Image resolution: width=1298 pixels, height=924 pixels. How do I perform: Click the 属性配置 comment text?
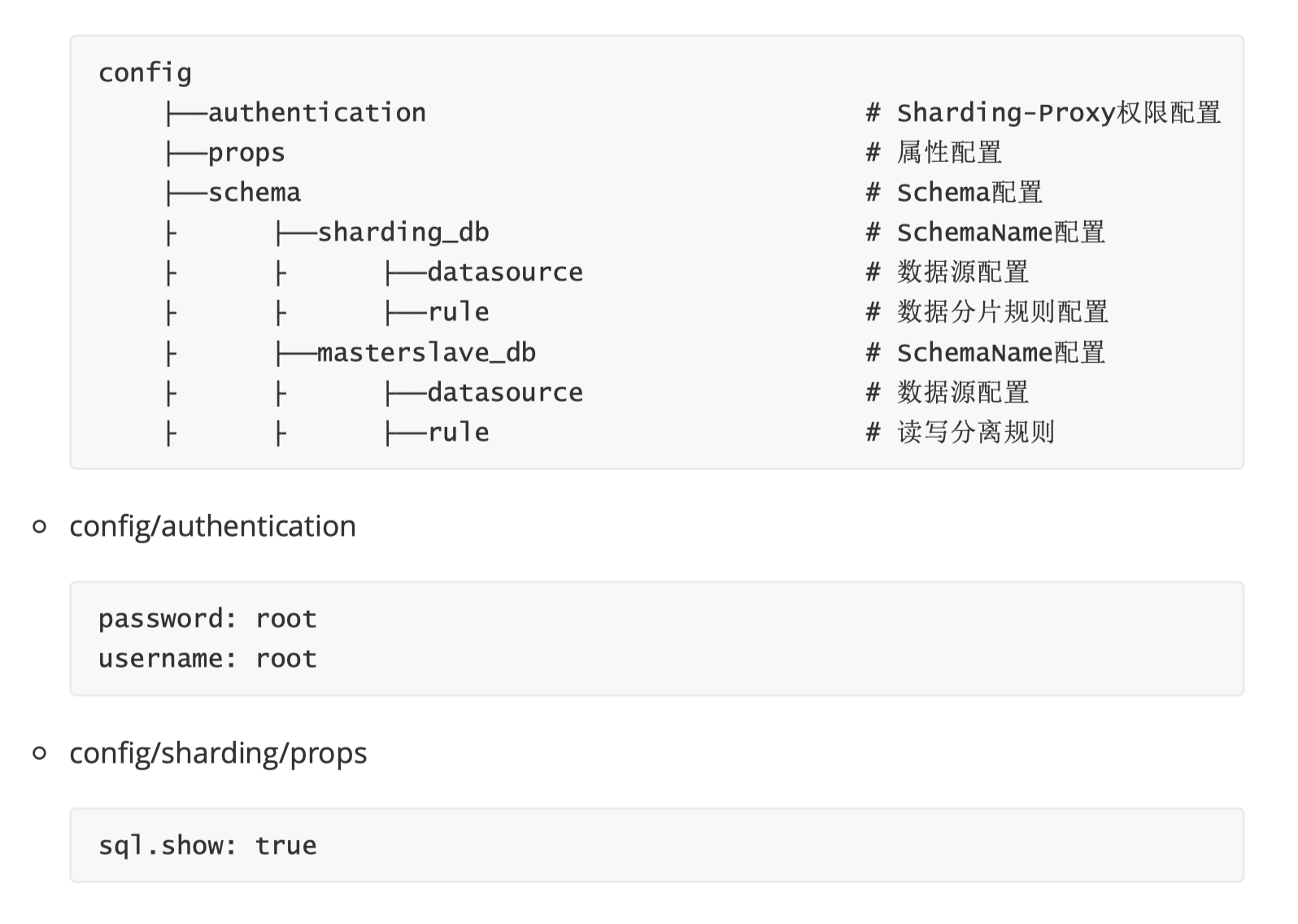point(949,153)
